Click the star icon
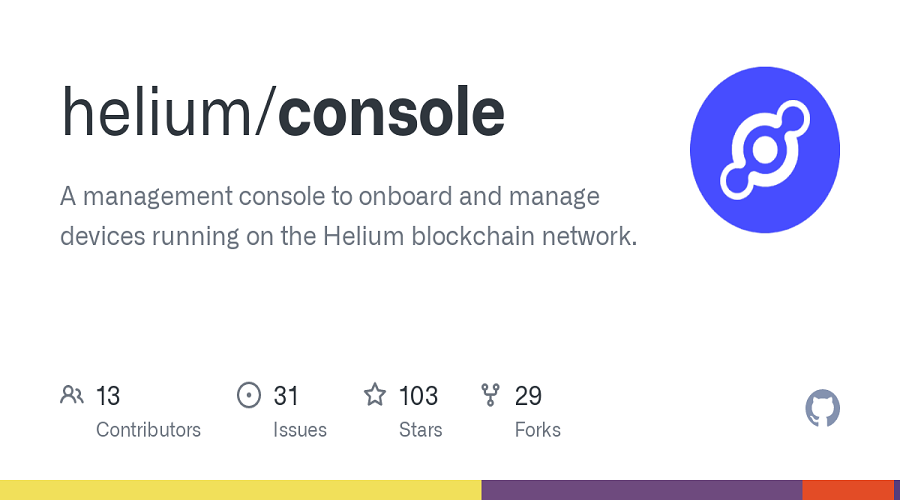This screenshot has width=900, height=500. coord(375,395)
